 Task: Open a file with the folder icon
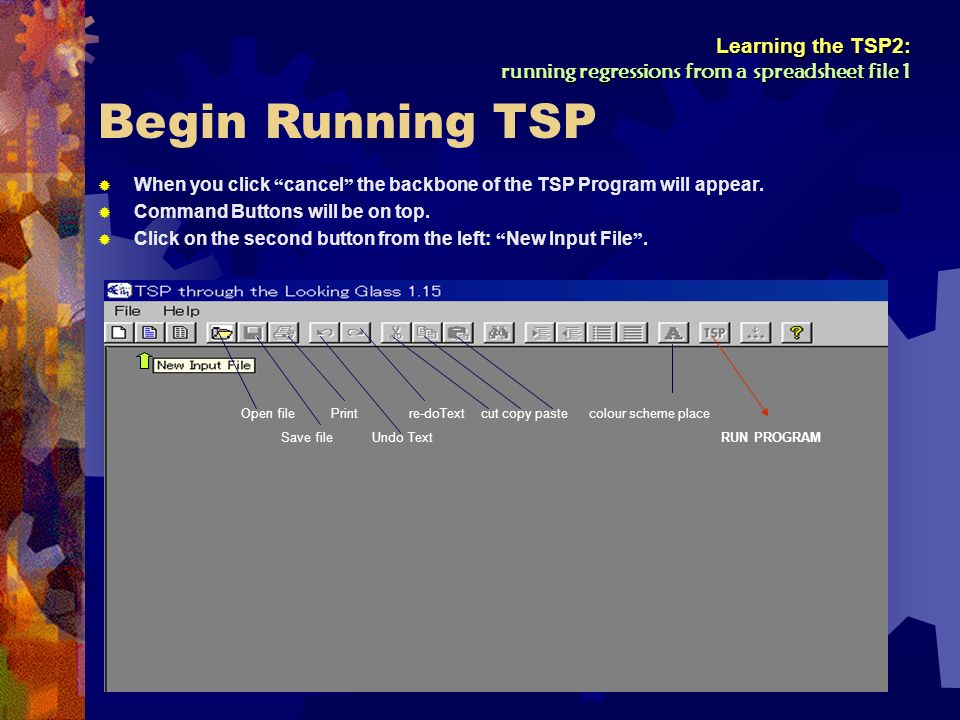click(222, 332)
